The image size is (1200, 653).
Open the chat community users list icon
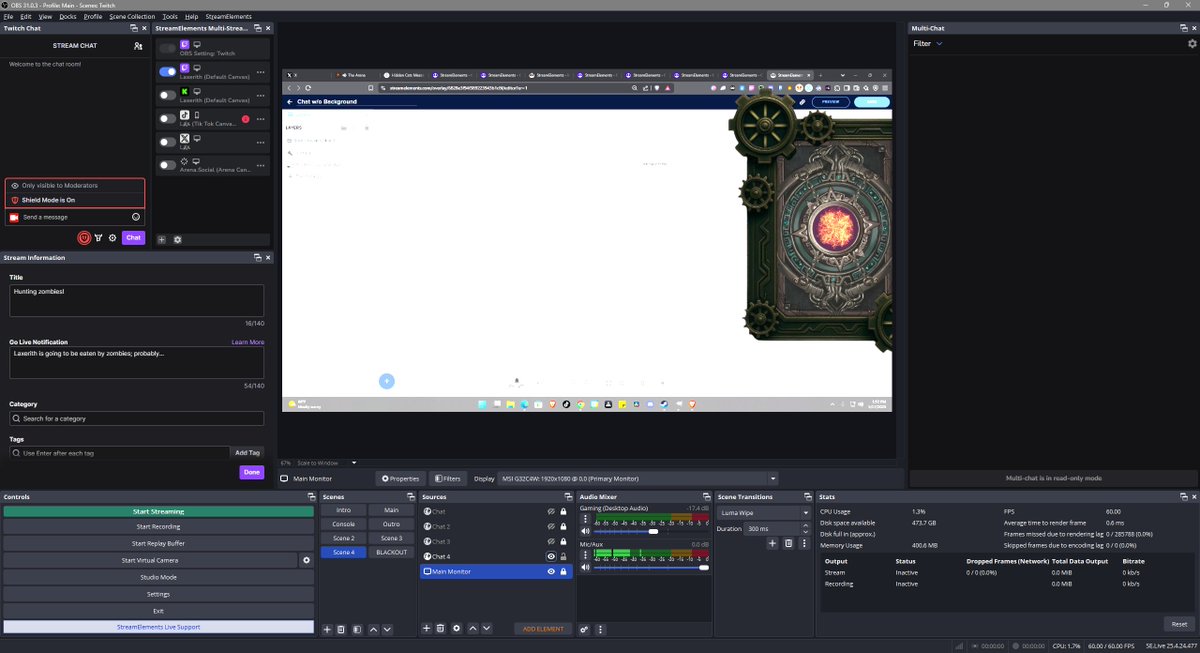pos(138,46)
